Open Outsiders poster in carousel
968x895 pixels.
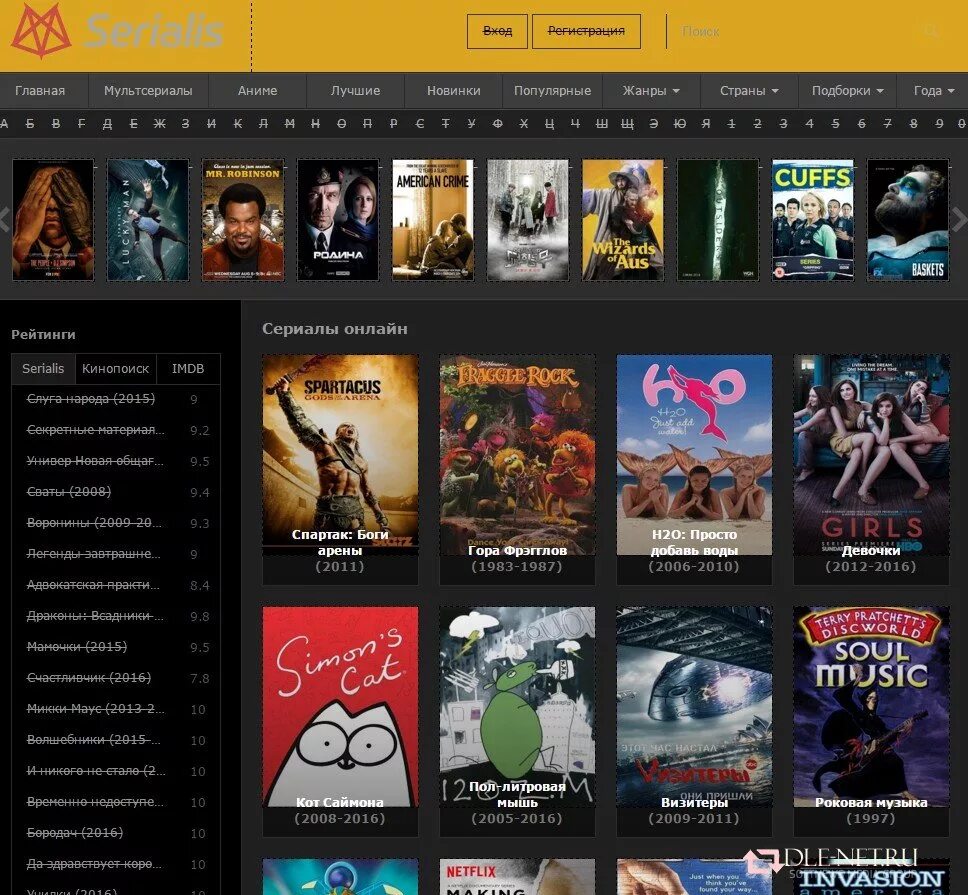click(719, 220)
